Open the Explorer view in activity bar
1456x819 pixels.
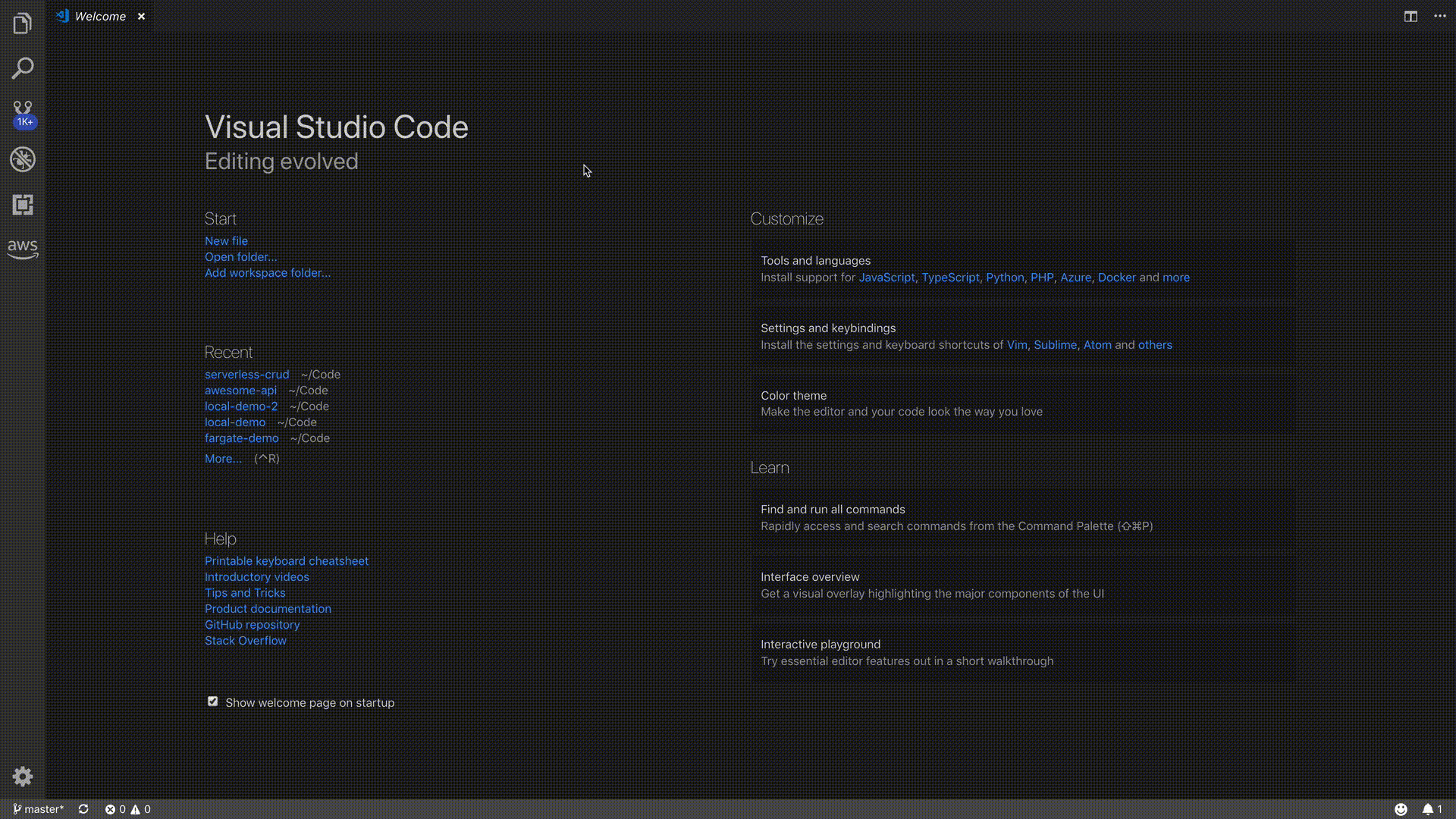(x=23, y=24)
